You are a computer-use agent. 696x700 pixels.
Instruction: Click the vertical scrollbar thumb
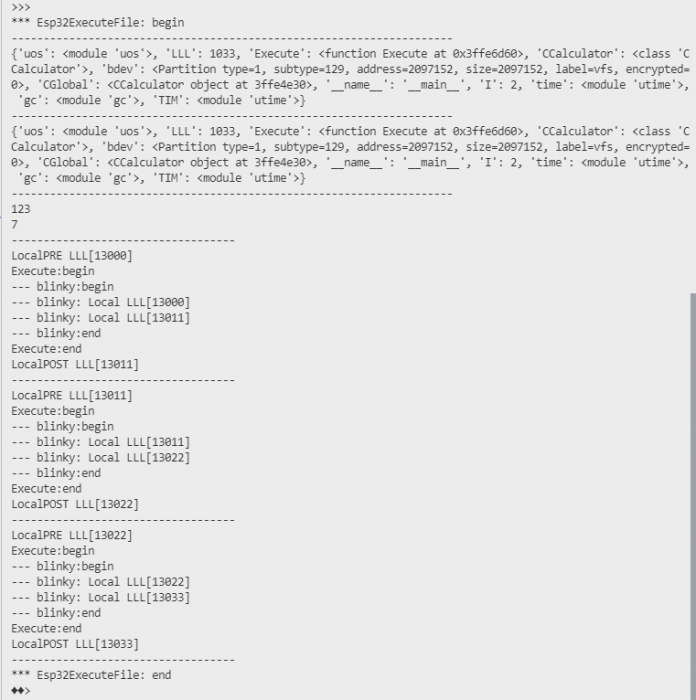pyautogui.click(x=693, y=496)
